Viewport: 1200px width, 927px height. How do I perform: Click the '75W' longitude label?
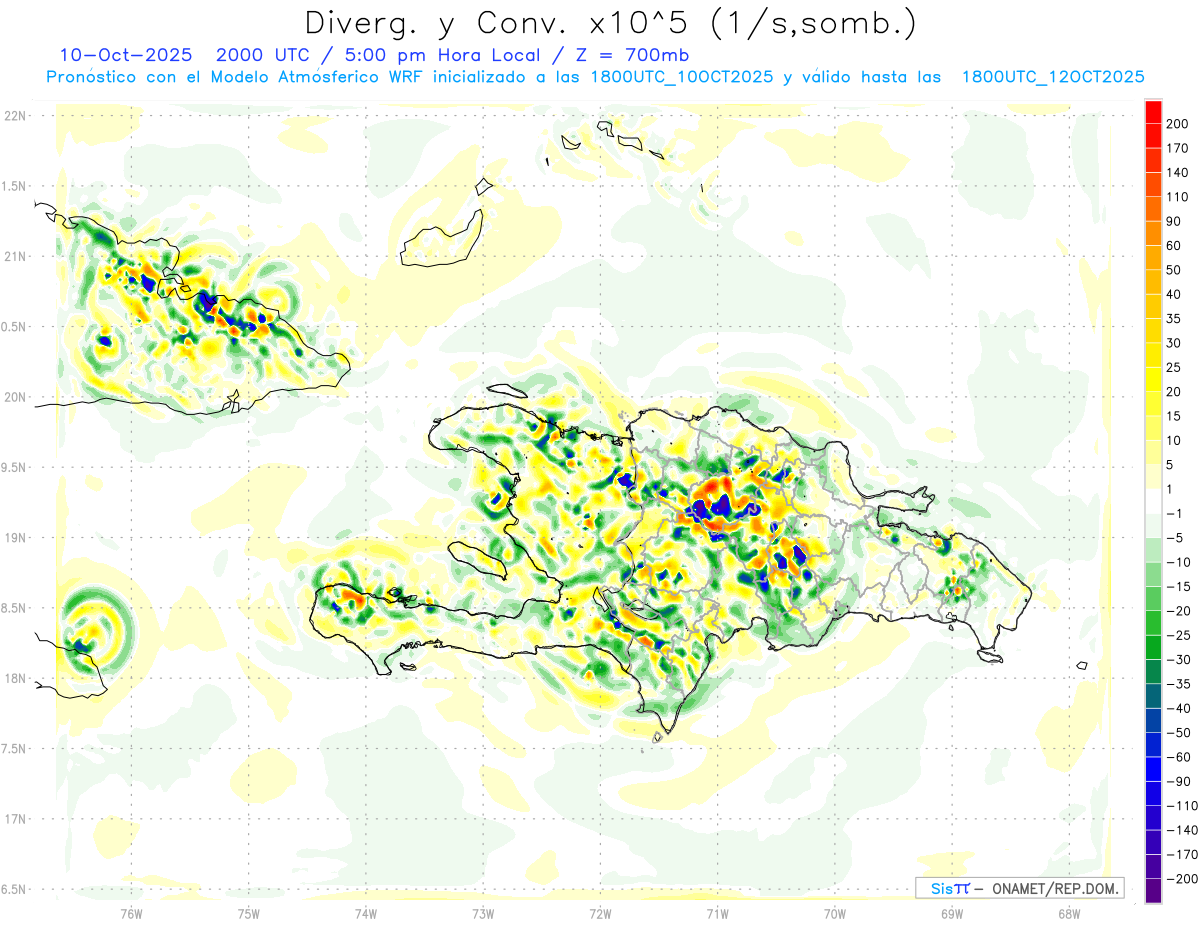point(249,913)
